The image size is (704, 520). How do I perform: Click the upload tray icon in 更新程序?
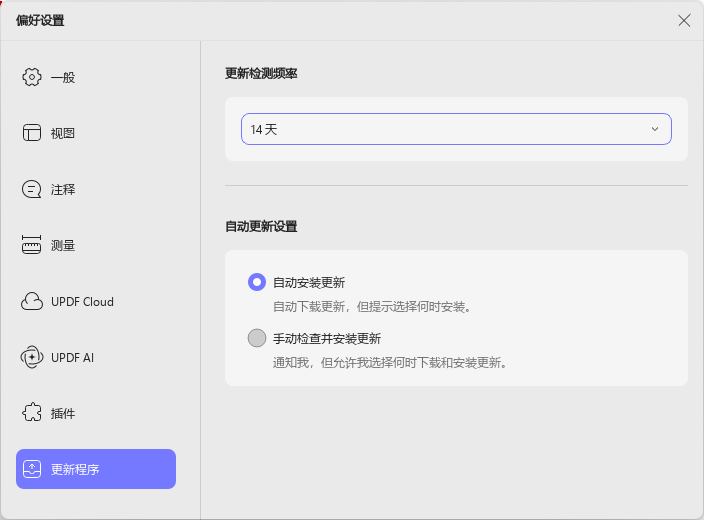(32, 469)
